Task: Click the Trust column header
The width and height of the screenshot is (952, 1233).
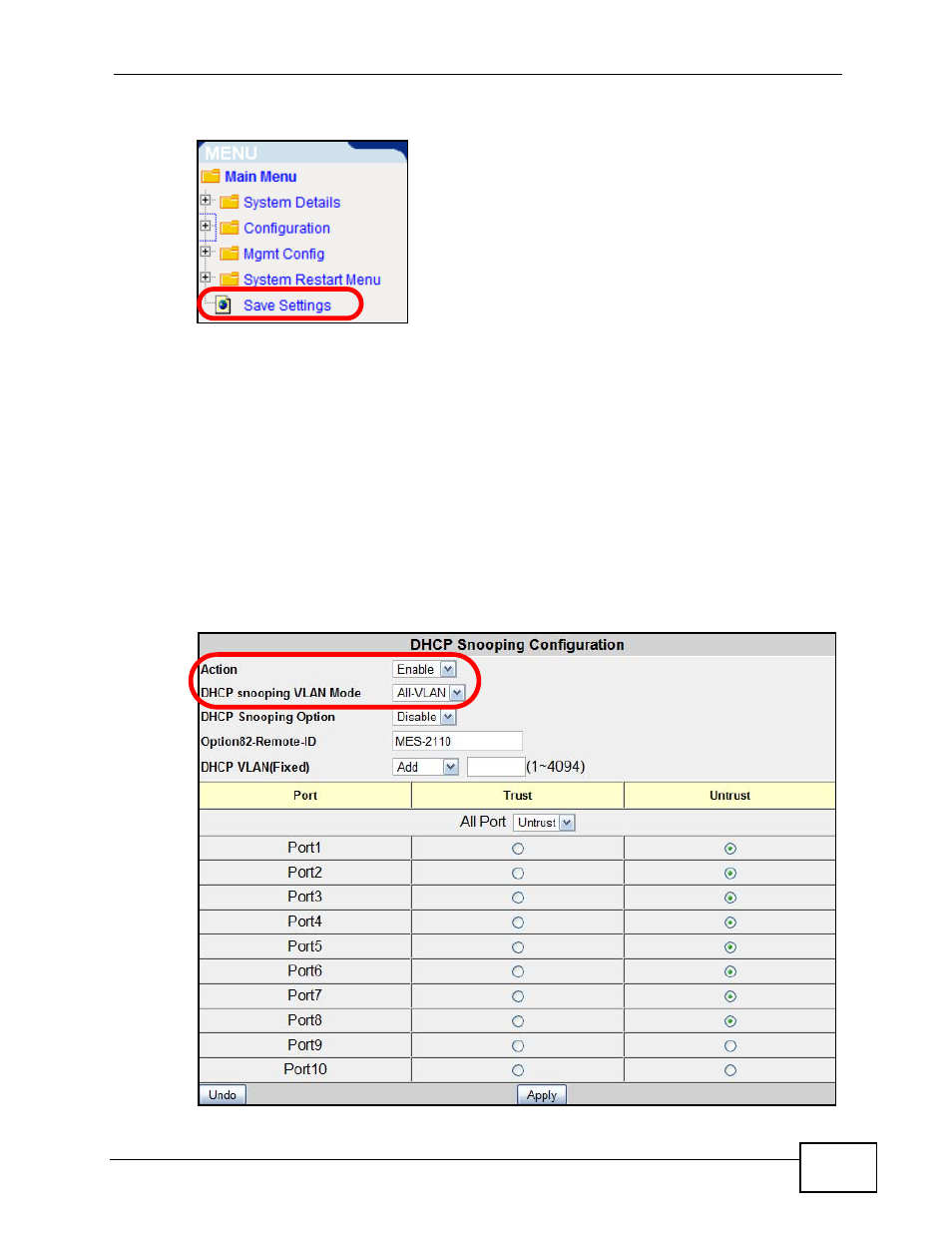Action: 518,796
